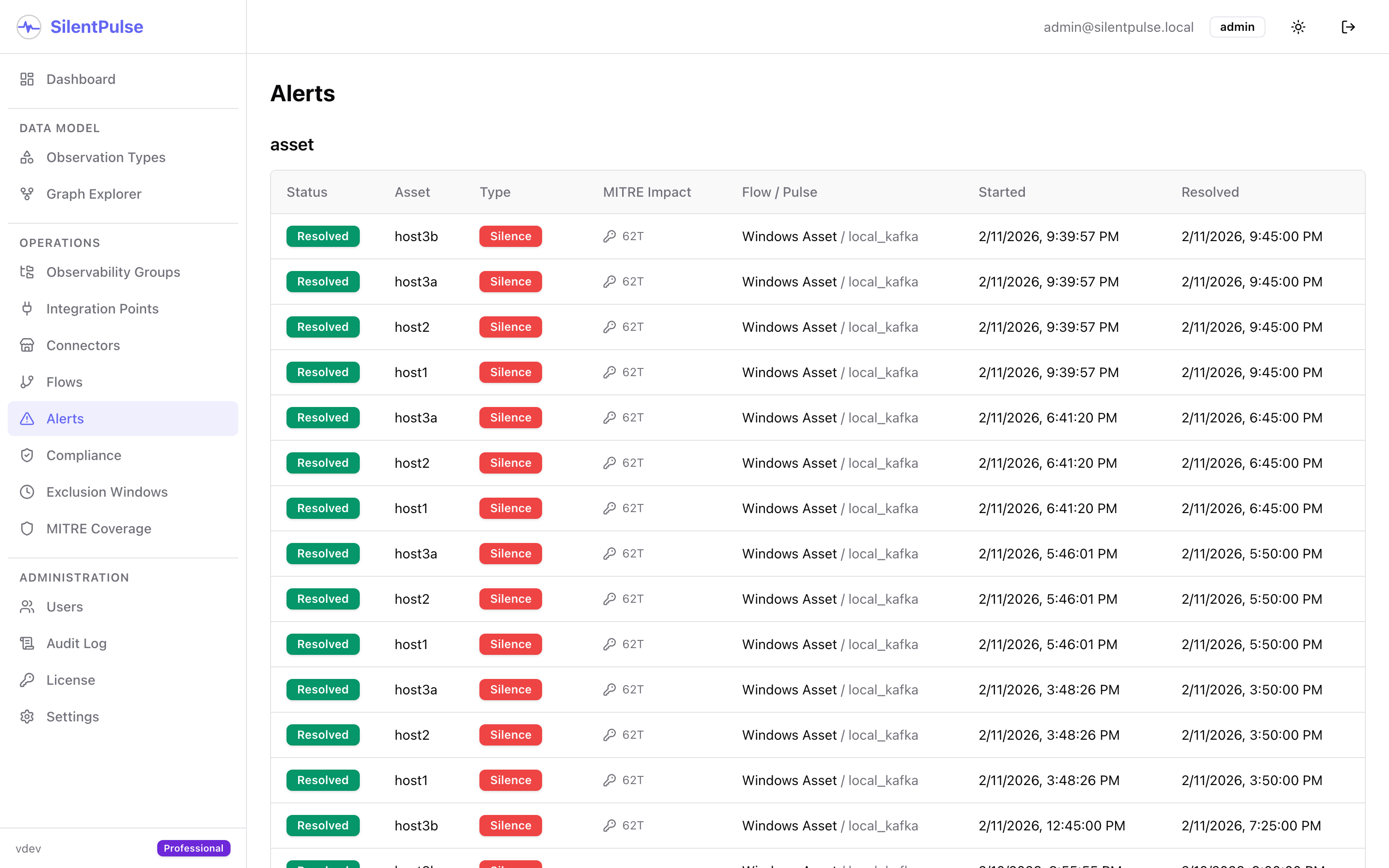Click the Settings gear icon
Viewport: 1389px width, 868px height.
(x=27, y=717)
